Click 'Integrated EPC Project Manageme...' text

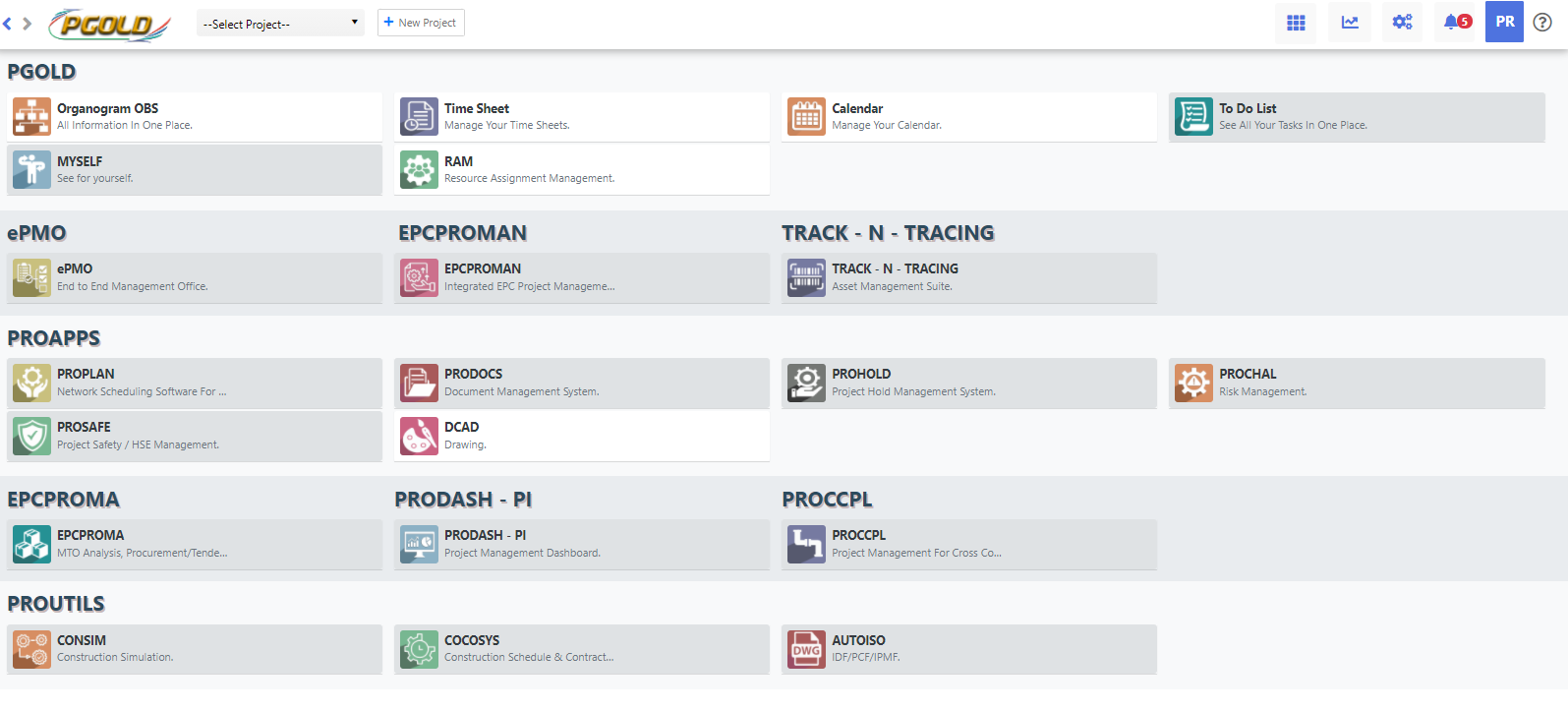pyautogui.click(x=529, y=286)
